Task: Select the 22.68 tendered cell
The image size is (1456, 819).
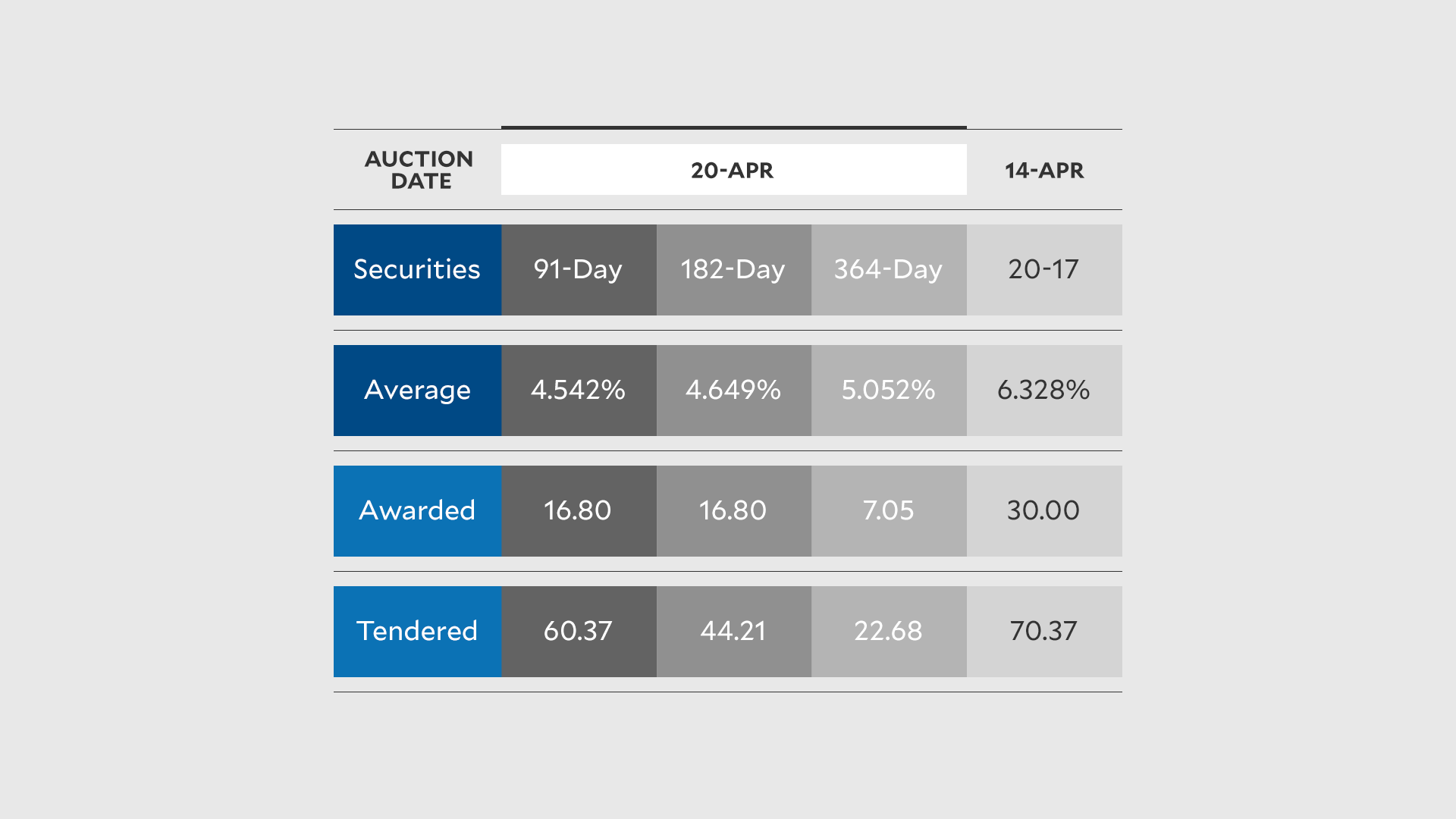Action: point(889,632)
